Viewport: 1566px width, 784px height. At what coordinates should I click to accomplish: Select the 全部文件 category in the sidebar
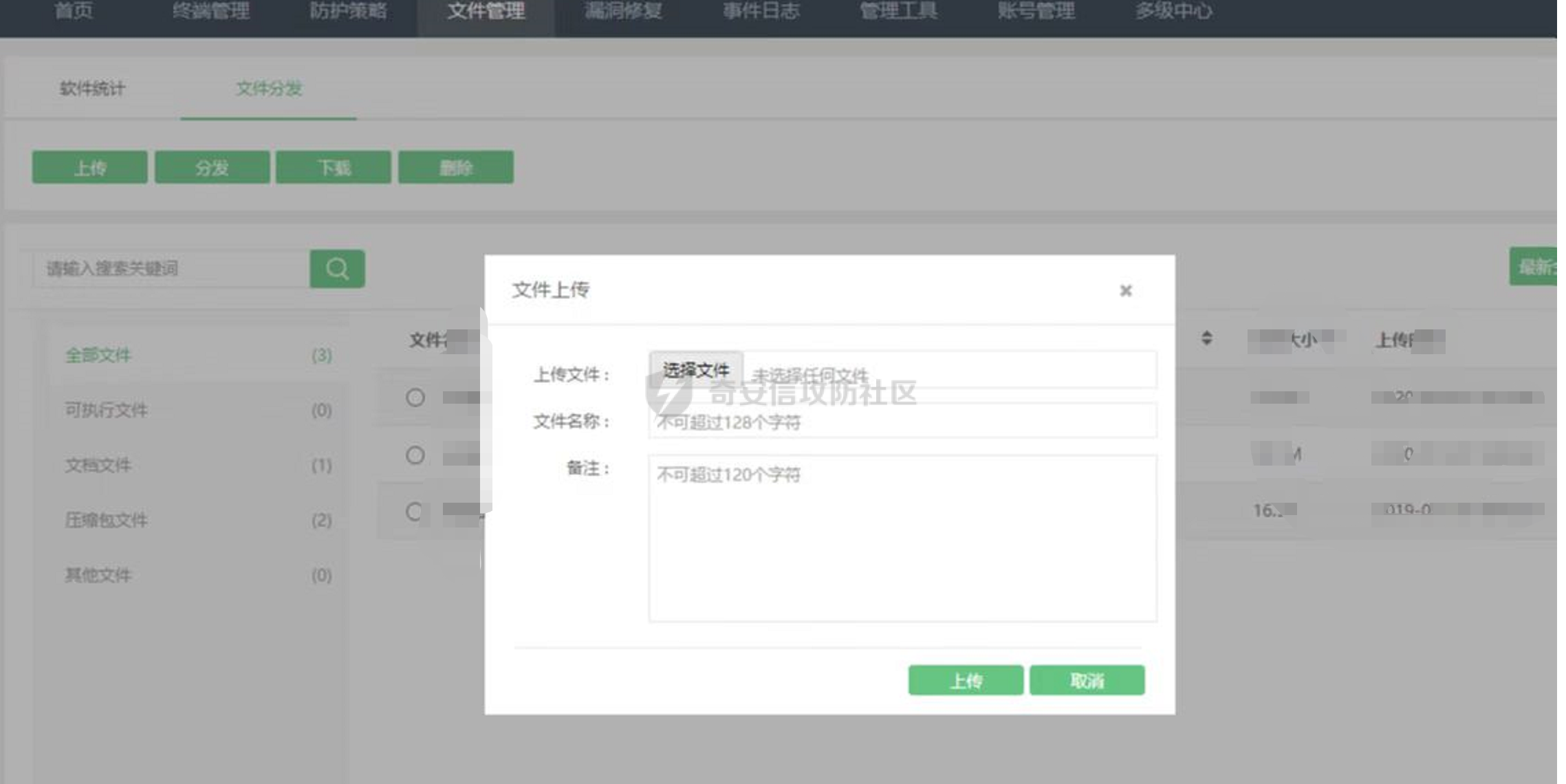98,356
